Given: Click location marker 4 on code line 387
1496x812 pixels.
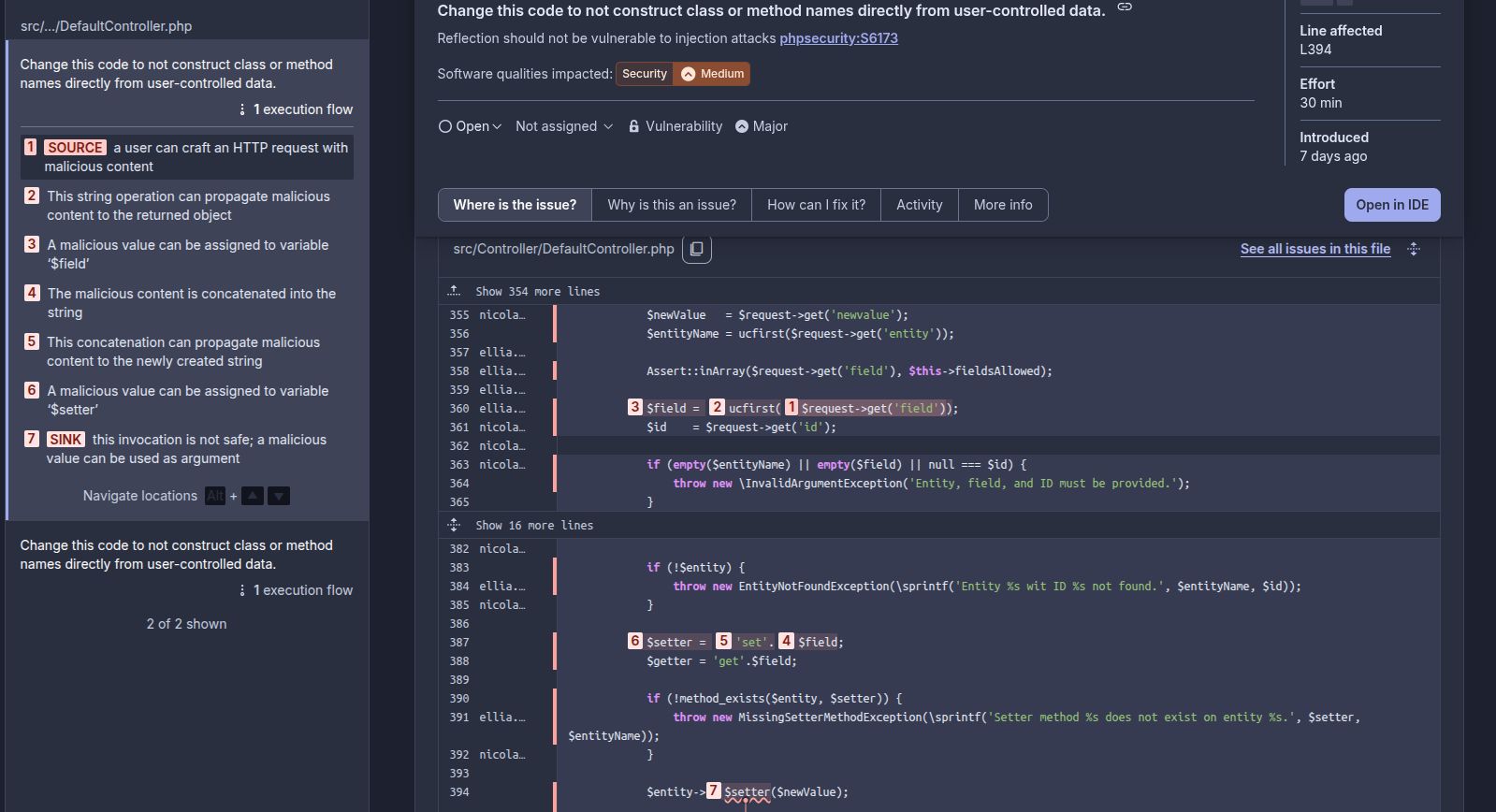Looking at the screenshot, I should [787, 641].
